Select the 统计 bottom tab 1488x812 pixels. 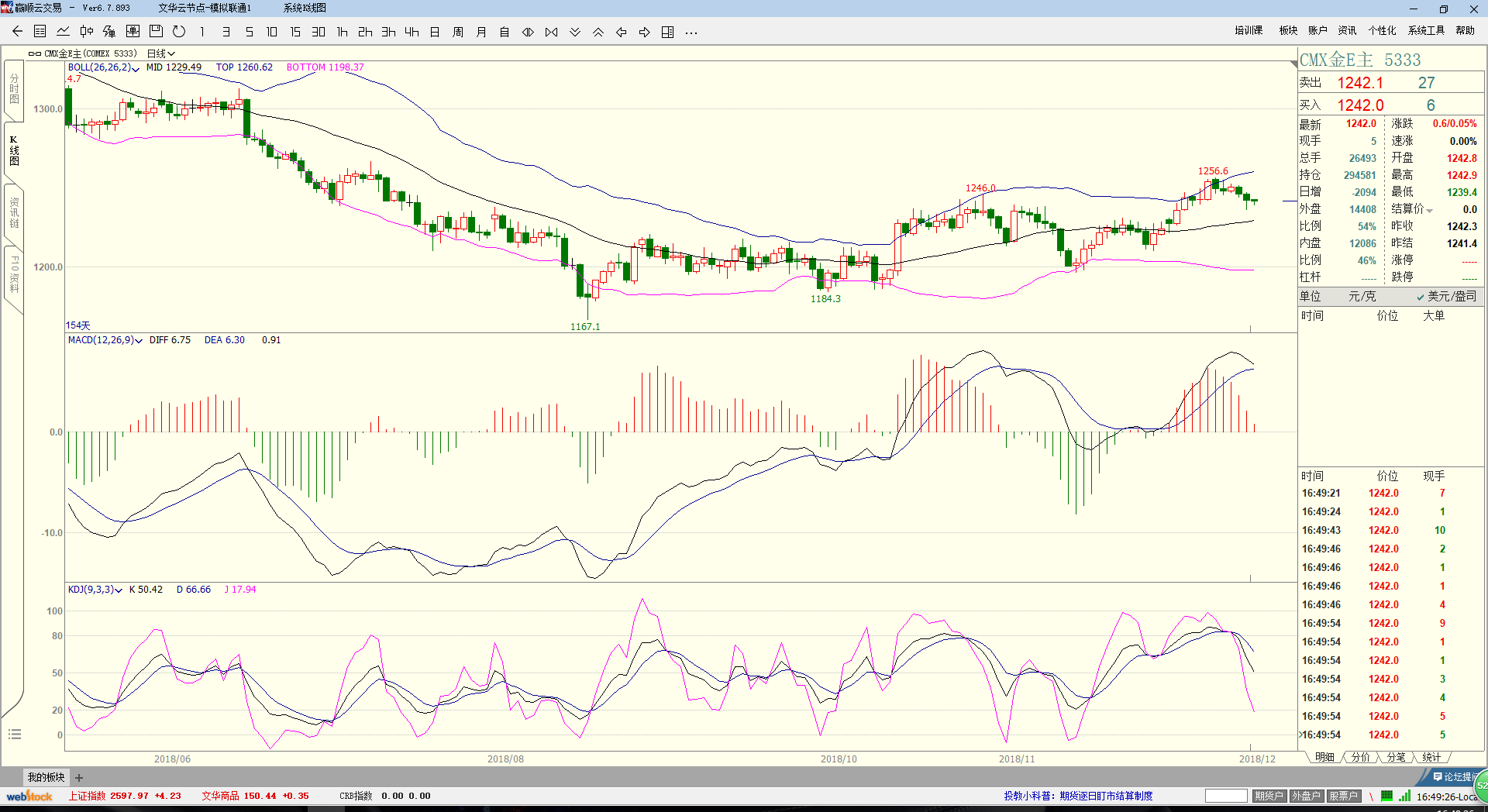tap(1431, 757)
